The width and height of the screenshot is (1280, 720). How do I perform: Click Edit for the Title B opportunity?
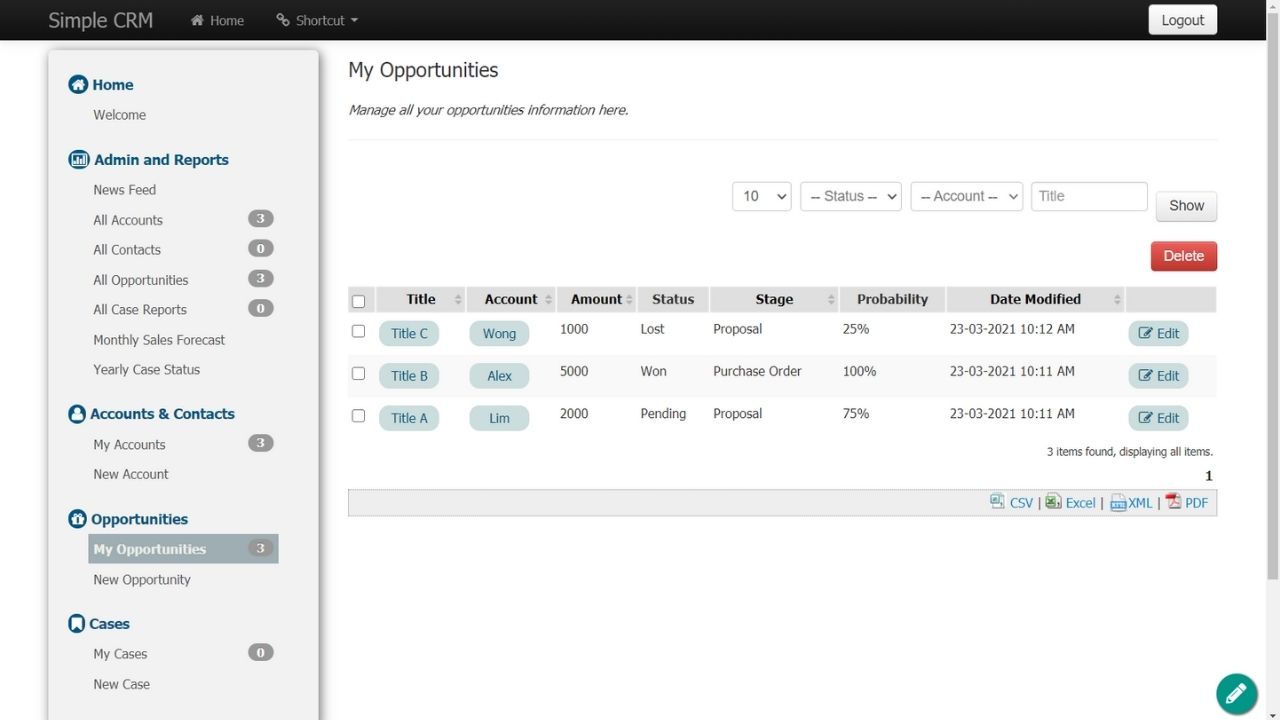[x=1158, y=376]
